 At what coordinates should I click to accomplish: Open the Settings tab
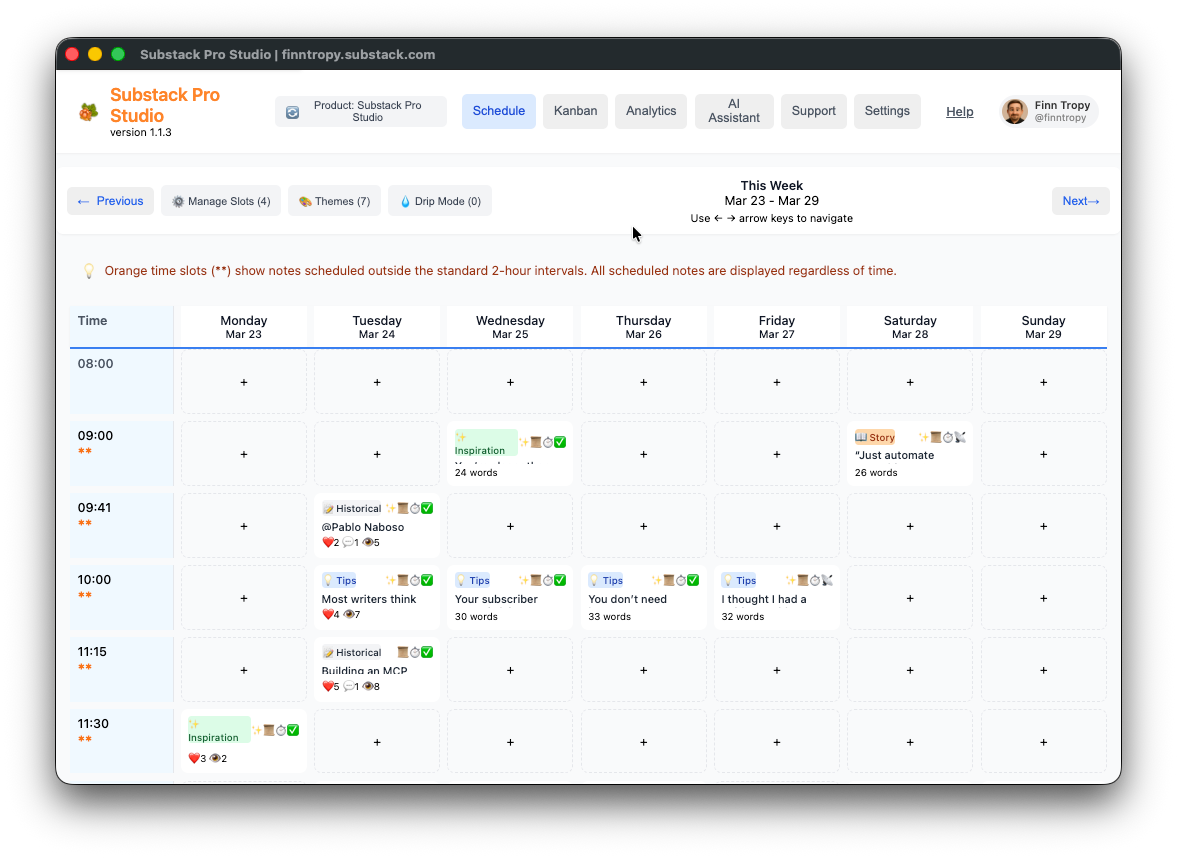[x=887, y=112]
